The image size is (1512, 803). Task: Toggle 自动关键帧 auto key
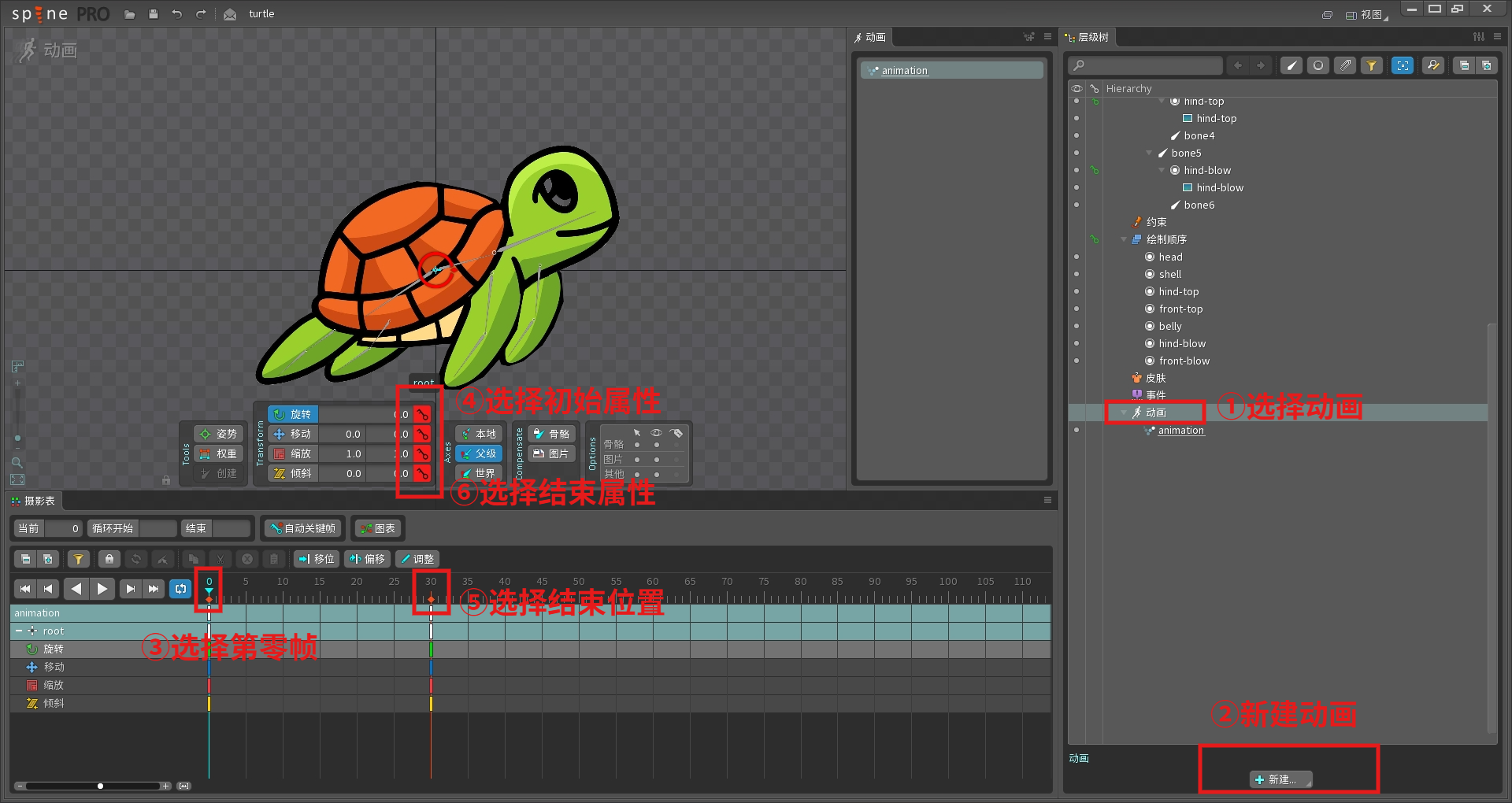click(x=303, y=528)
